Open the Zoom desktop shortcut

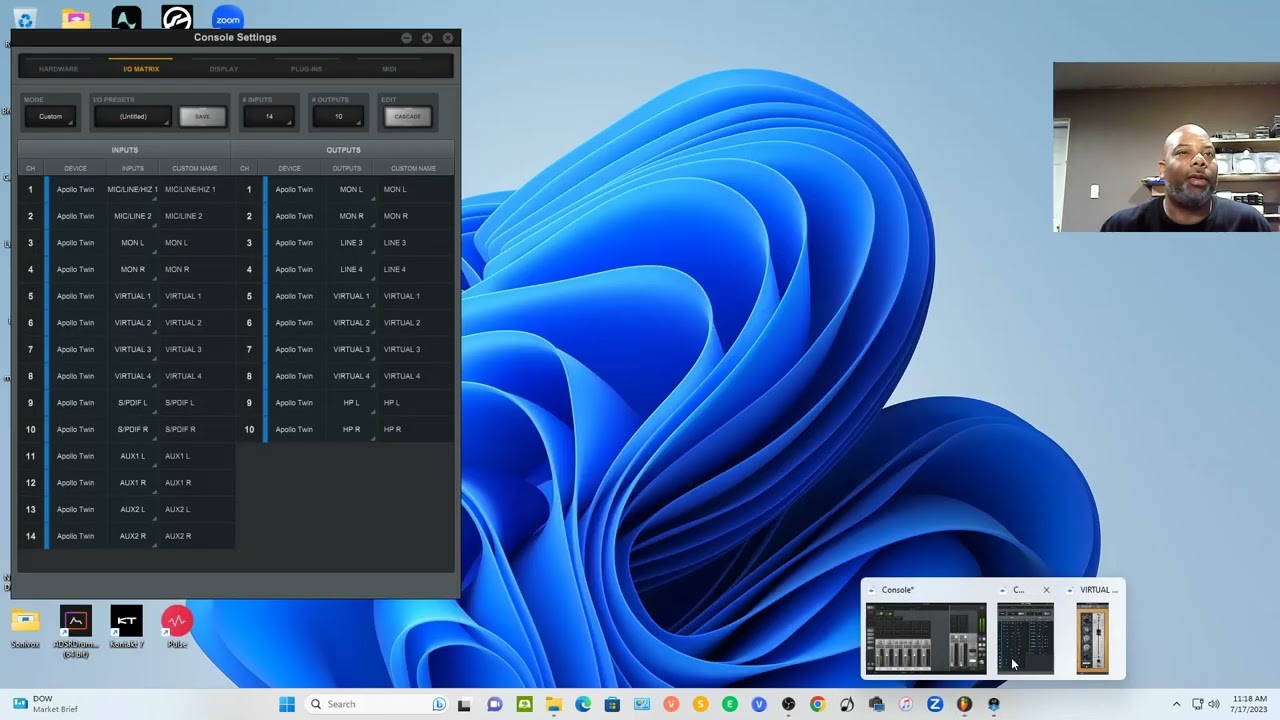(228, 17)
